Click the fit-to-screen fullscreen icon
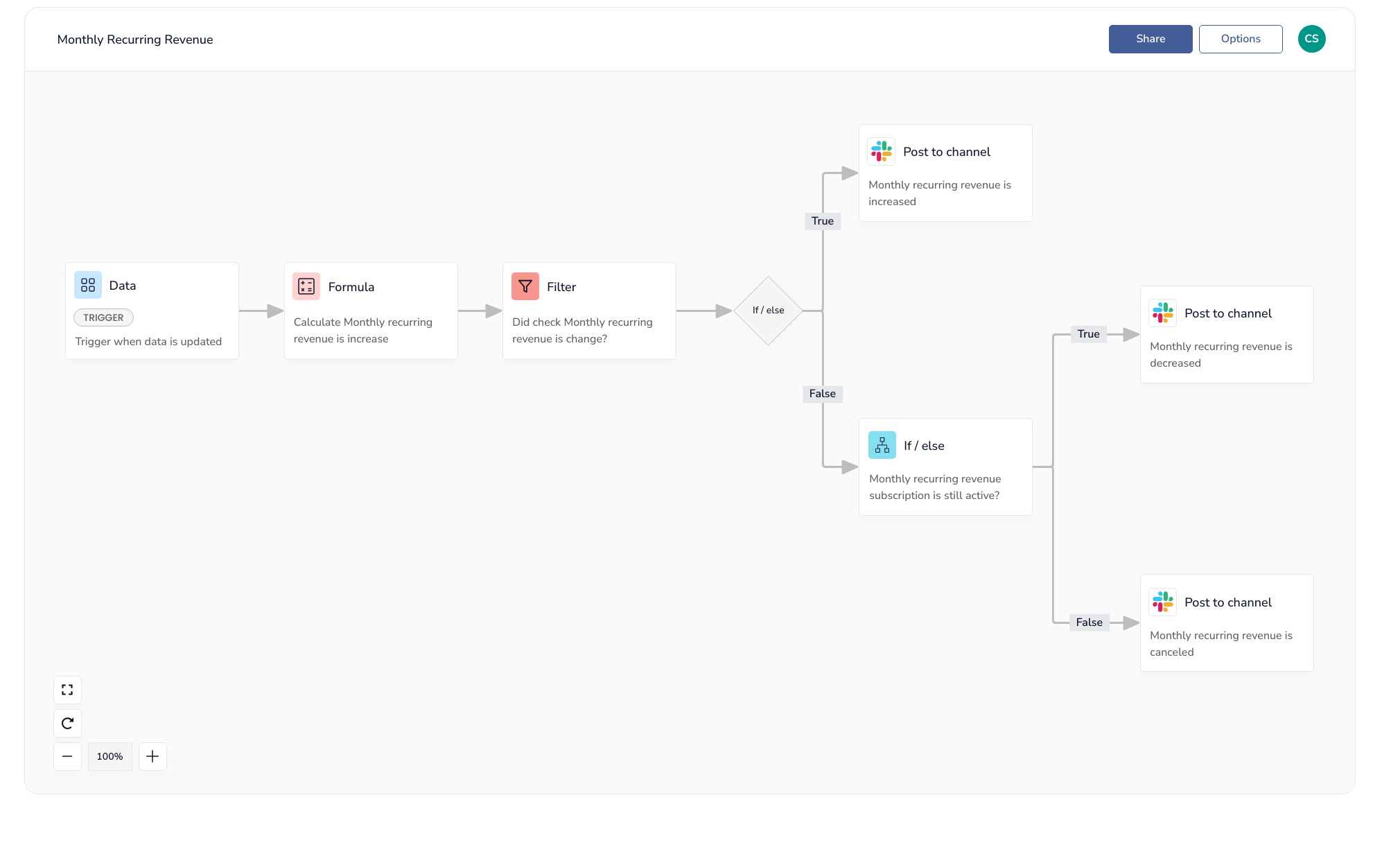The height and width of the screenshot is (863, 1400). (67, 690)
